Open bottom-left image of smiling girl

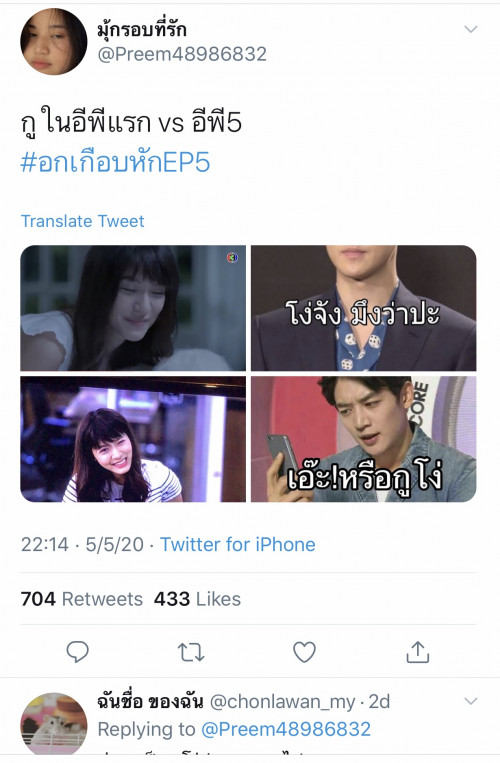(x=133, y=439)
